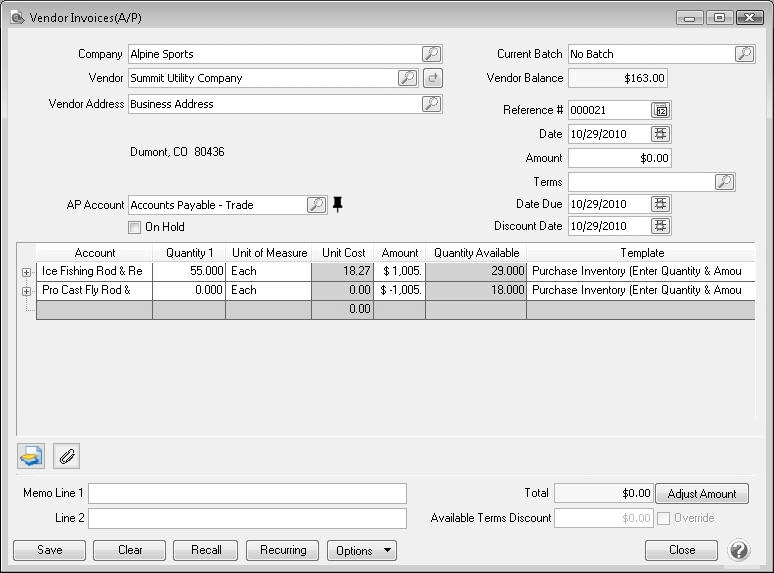Screen dimensions: 774x573
Task: Open the Date calendar picker
Action: coord(660,134)
